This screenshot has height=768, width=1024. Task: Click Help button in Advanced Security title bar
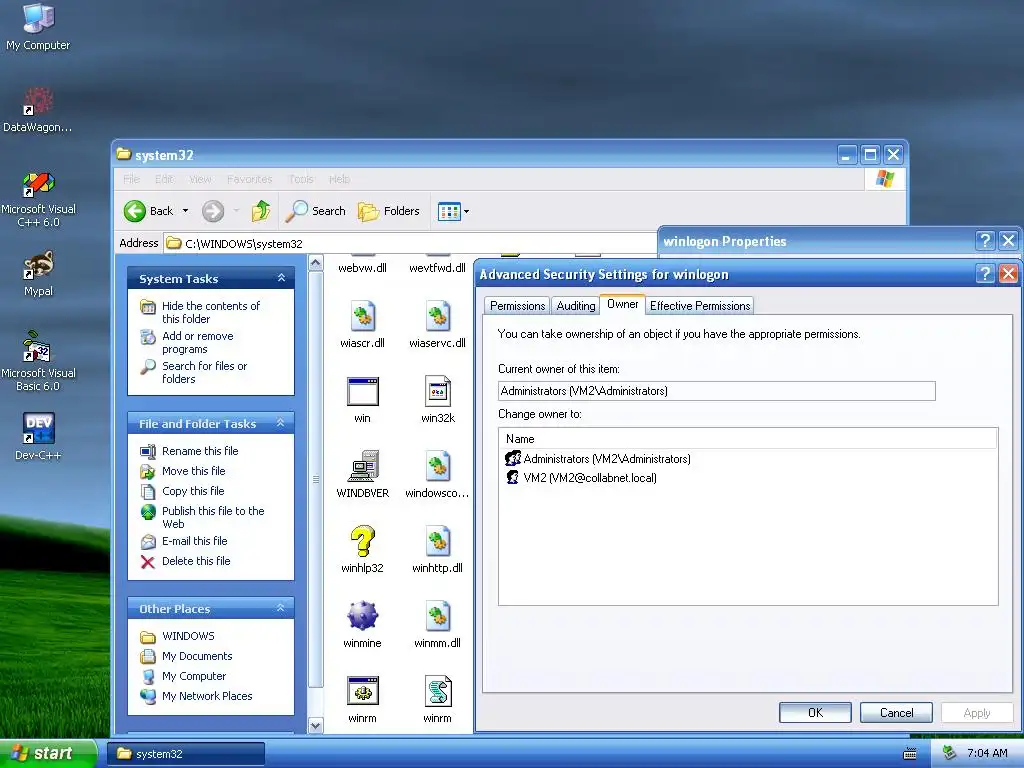click(x=985, y=274)
